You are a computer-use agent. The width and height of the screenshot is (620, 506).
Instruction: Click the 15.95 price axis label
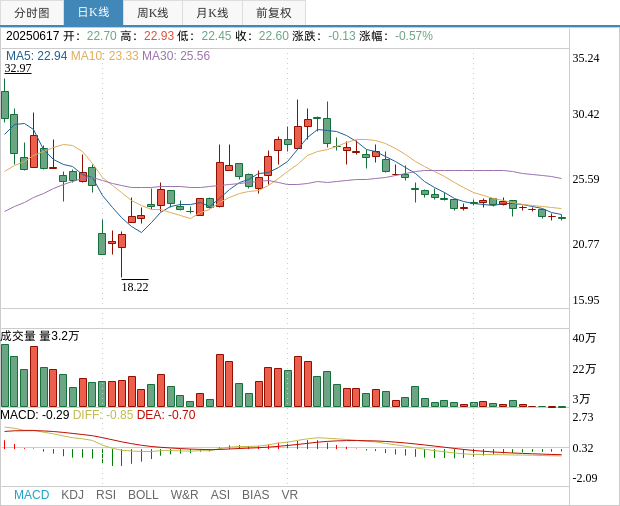[x=586, y=300]
